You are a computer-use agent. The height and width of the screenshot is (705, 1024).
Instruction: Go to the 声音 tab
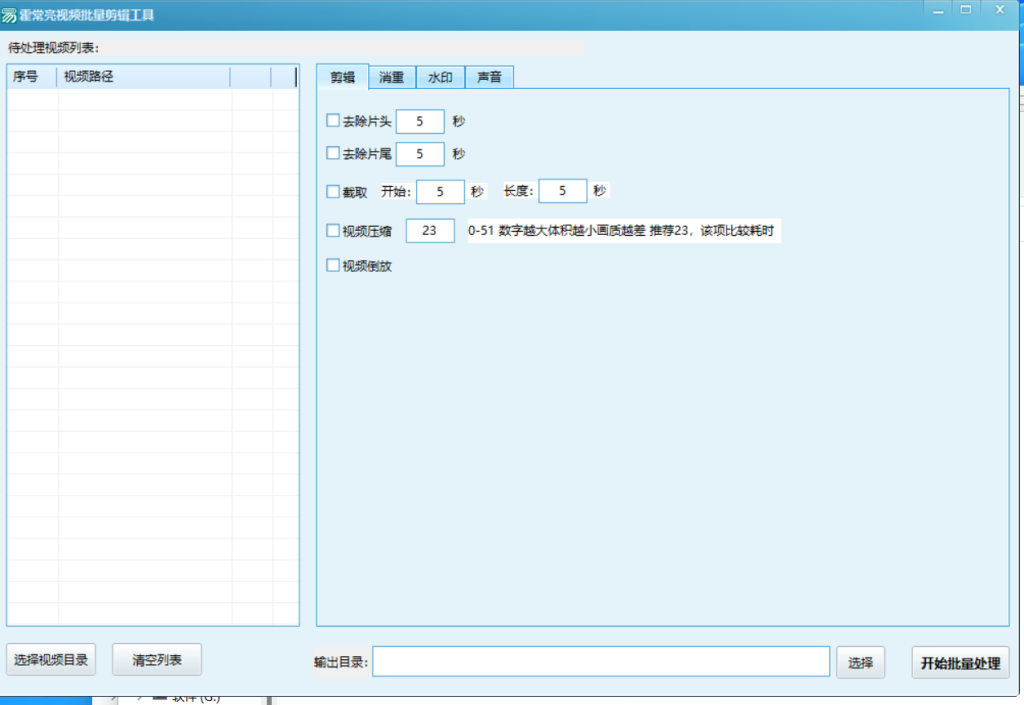(489, 77)
